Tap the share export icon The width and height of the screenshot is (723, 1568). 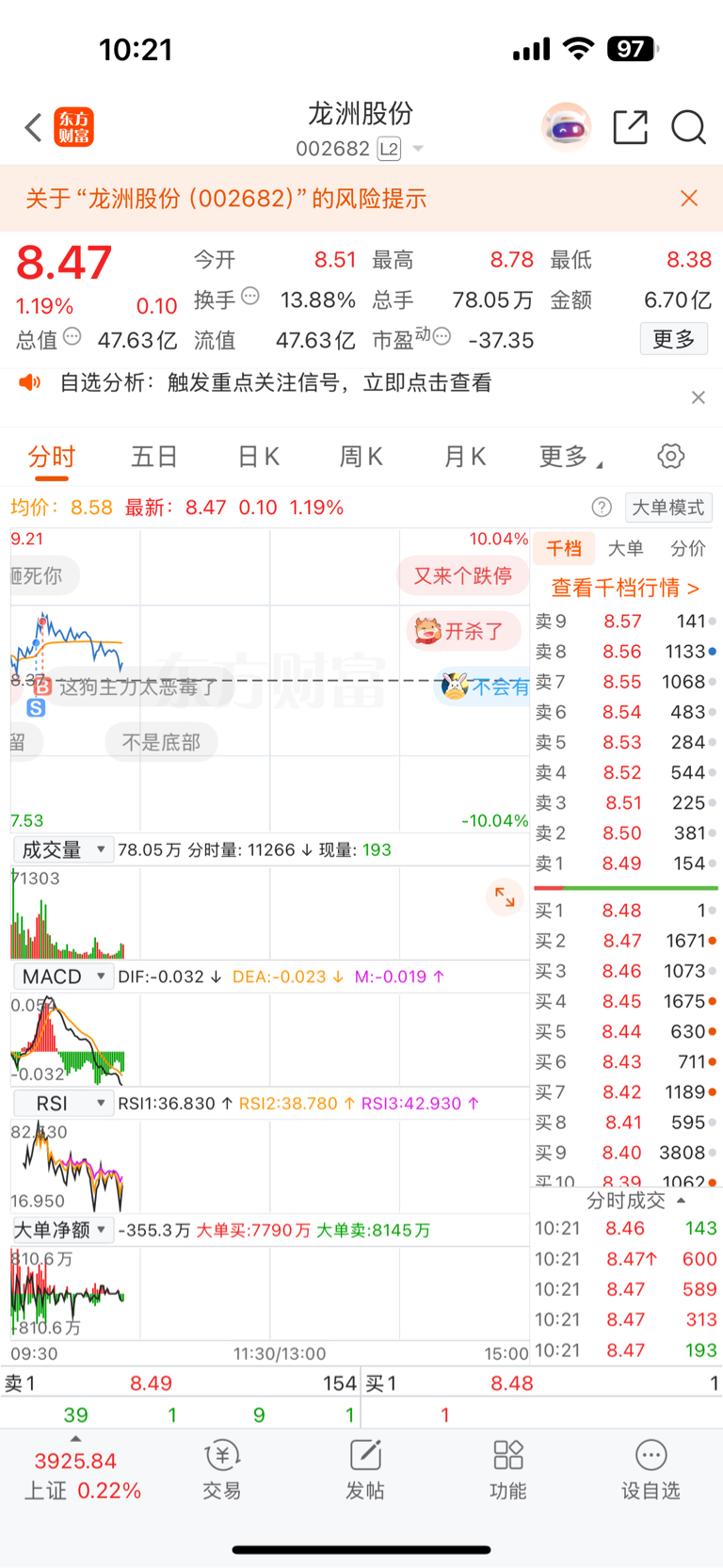(630, 127)
